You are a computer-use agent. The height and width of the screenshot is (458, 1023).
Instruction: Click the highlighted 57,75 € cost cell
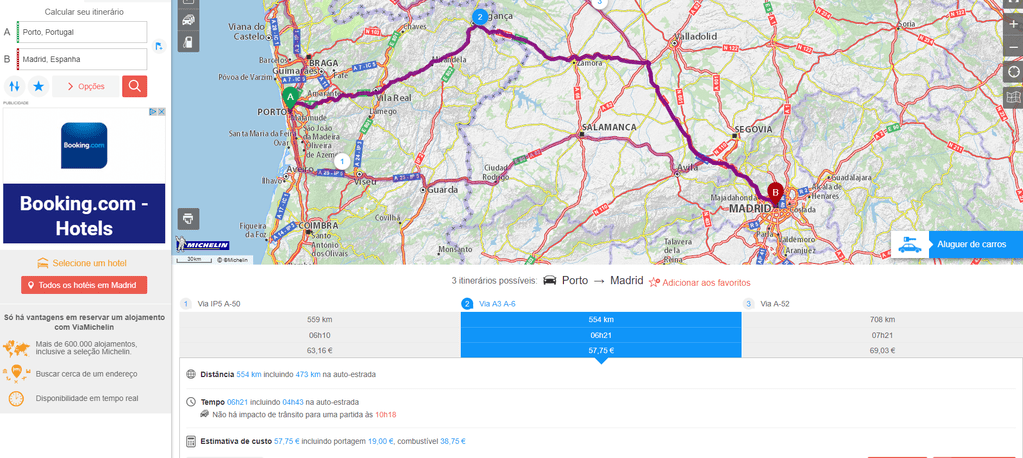pyautogui.click(x=601, y=350)
